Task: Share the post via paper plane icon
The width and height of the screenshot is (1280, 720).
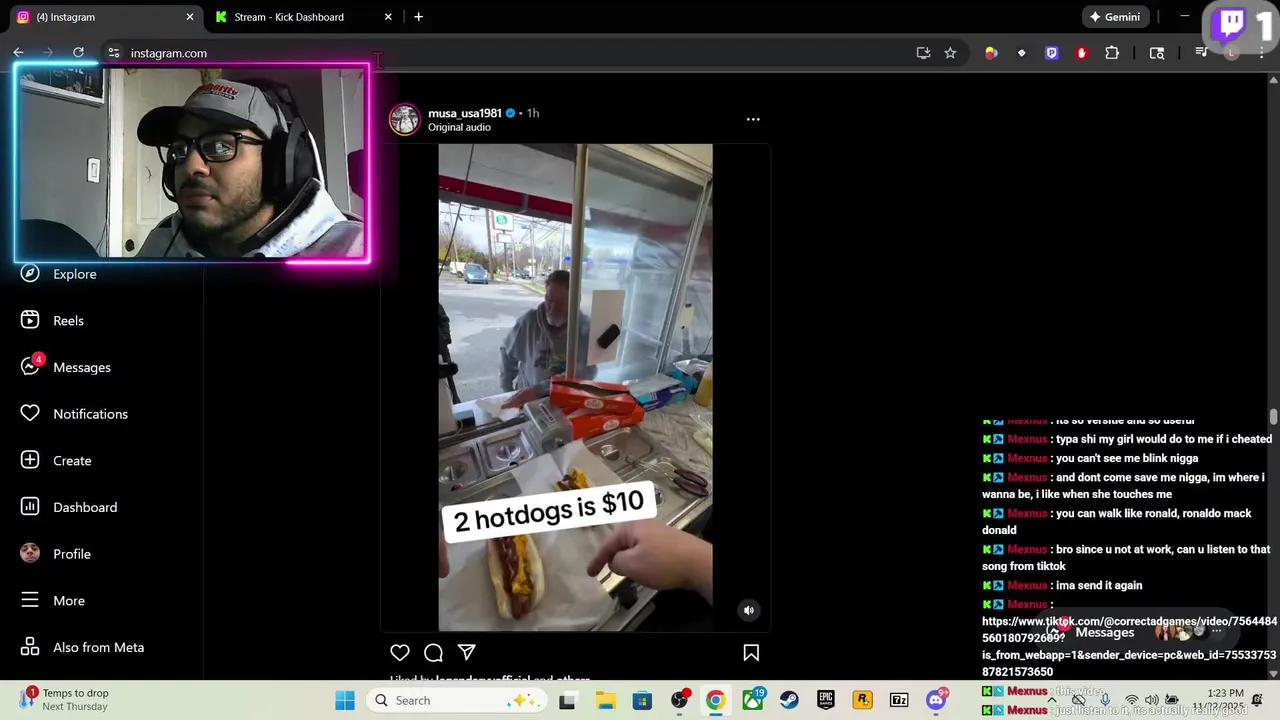Action: (467, 653)
